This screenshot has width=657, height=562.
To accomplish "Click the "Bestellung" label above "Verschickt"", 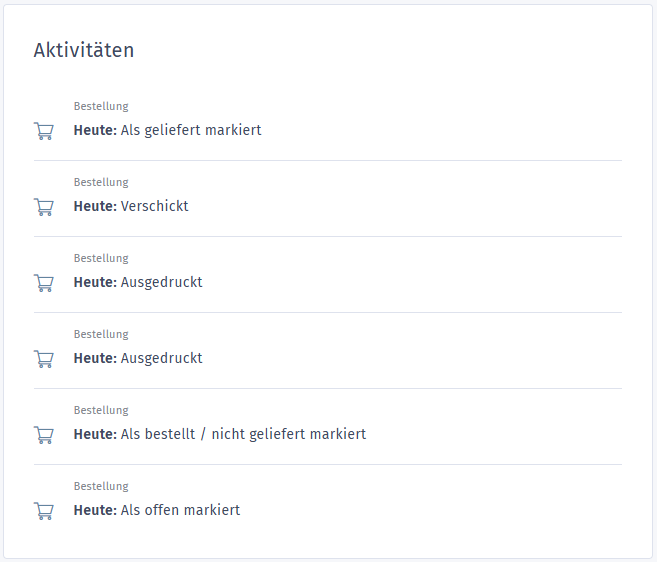I will point(101,182).
